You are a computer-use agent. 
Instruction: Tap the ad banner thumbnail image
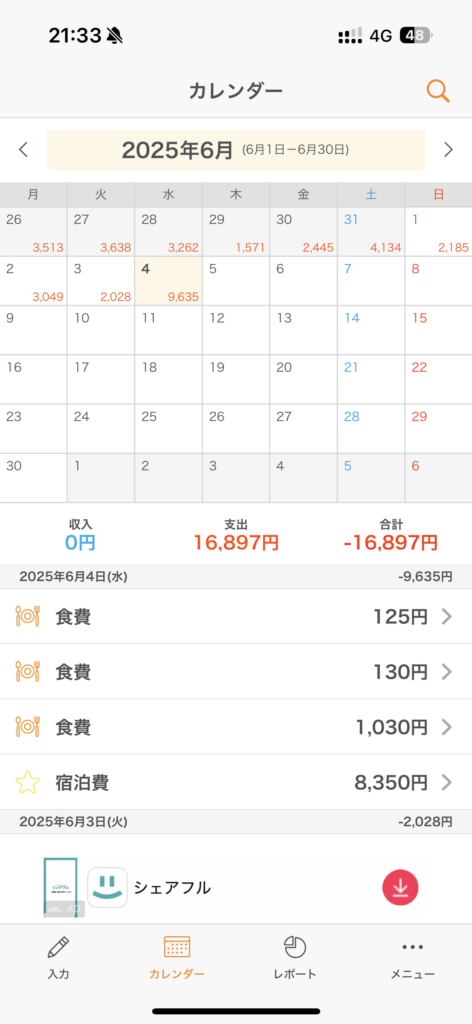(61, 888)
